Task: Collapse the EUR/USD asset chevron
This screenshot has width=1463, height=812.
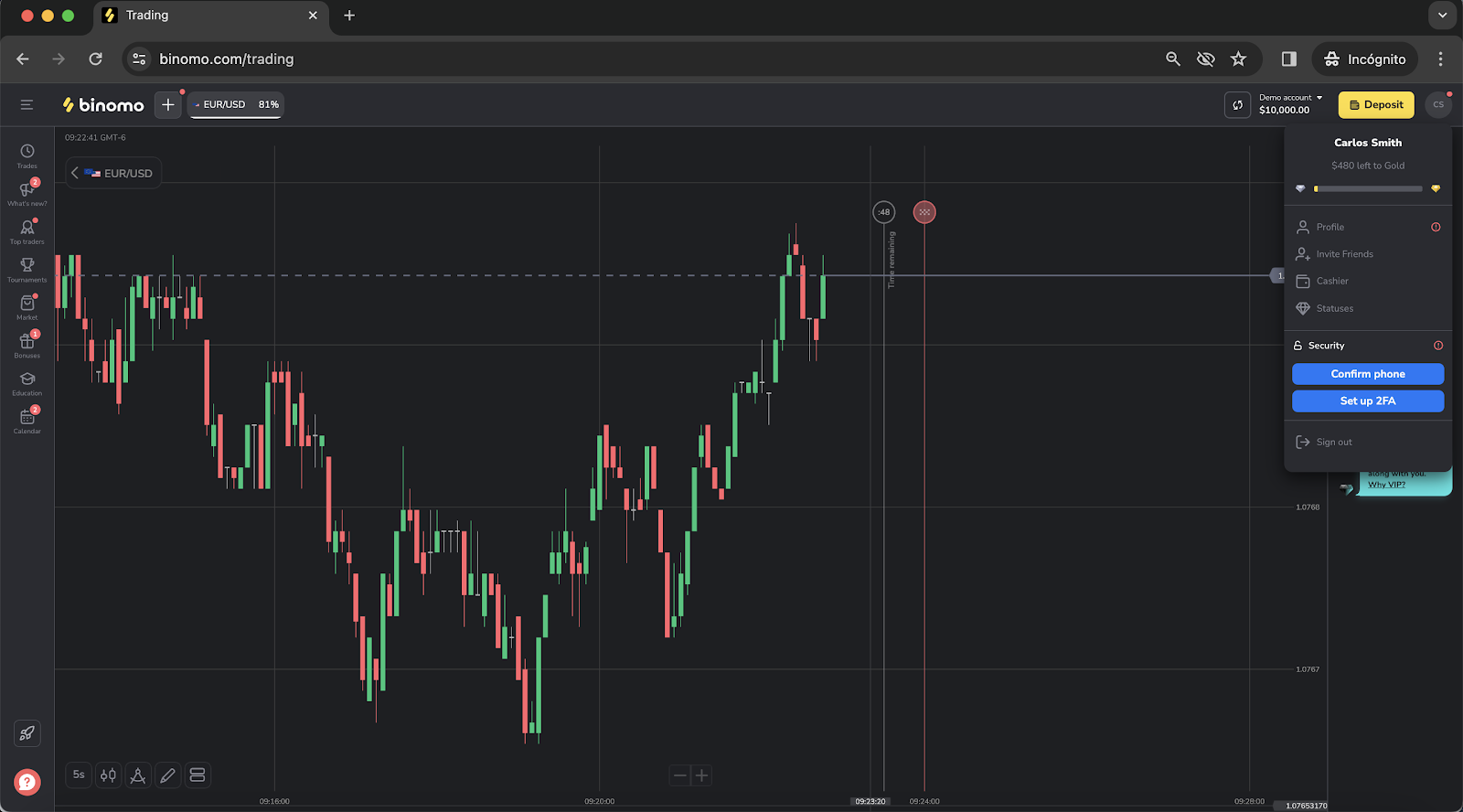Action: pyautogui.click(x=75, y=173)
